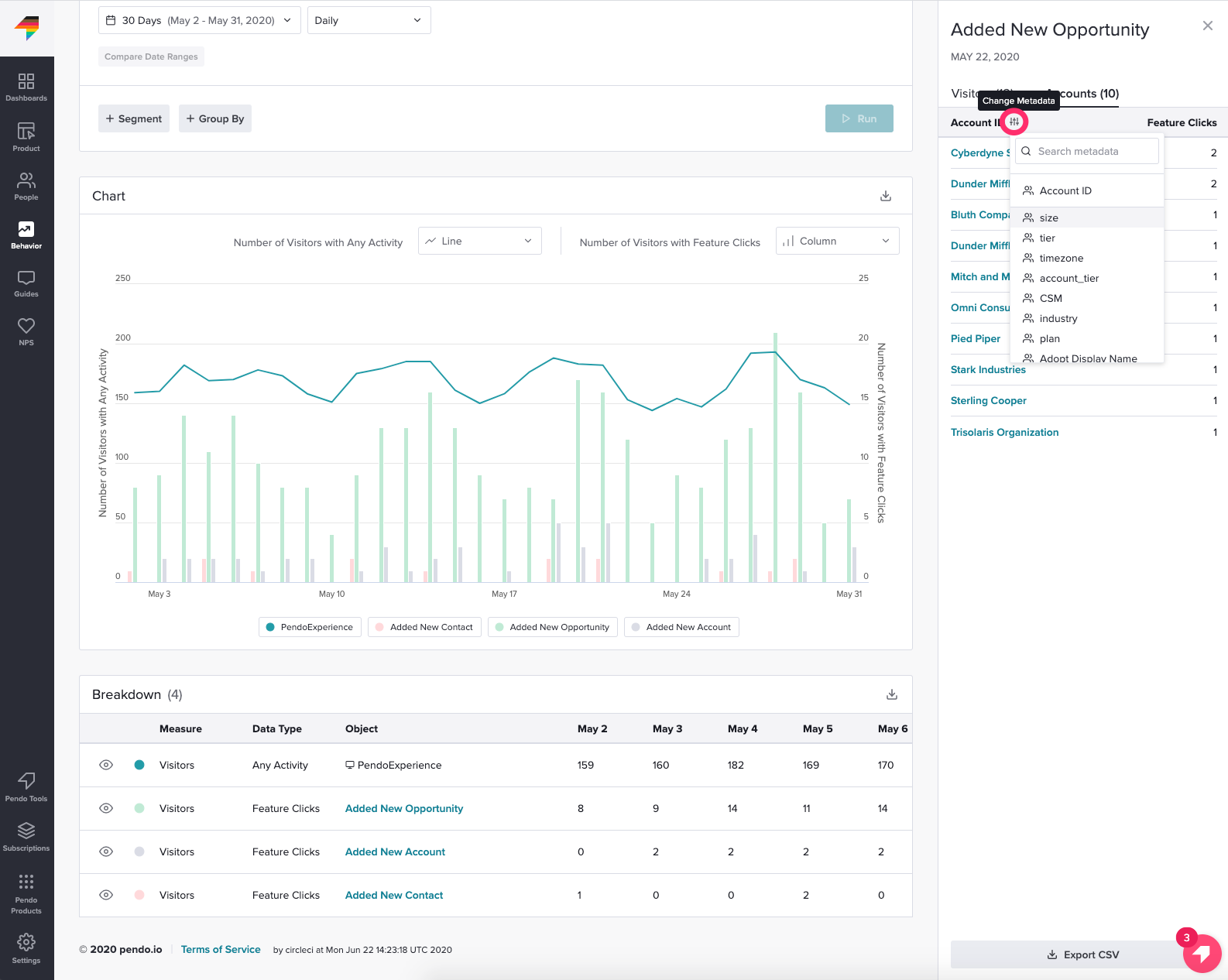Toggle visibility of Added New Opportunity row
This screenshot has width=1228, height=980.
[106, 808]
